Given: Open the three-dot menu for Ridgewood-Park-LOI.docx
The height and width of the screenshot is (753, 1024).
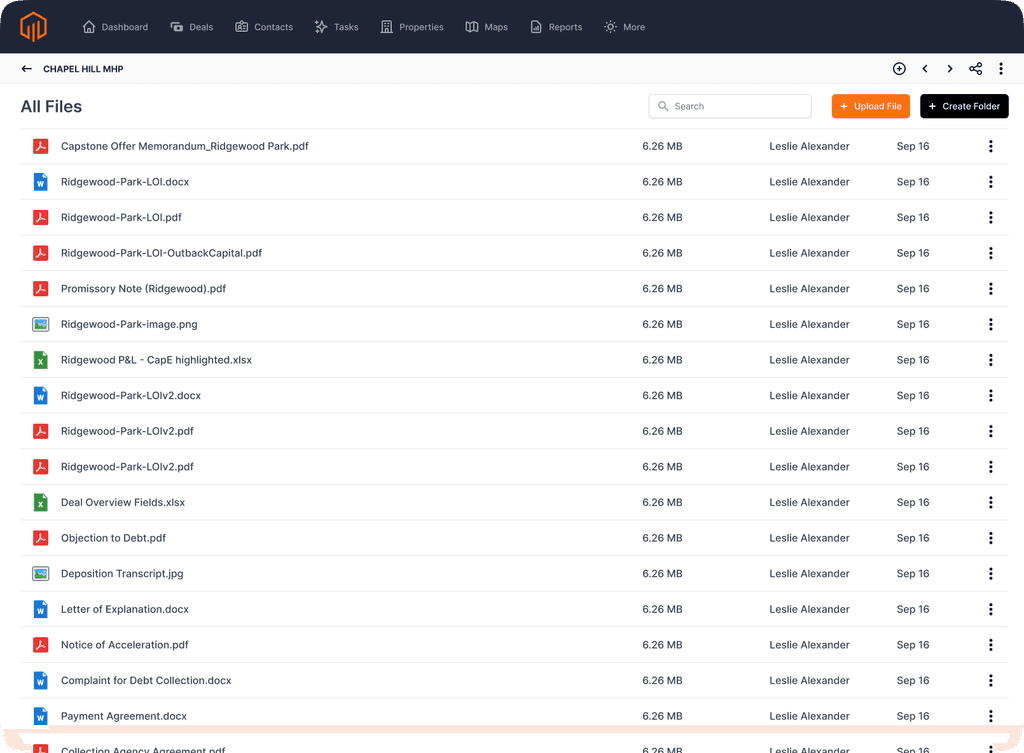Looking at the screenshot, I should (x=991, y=182).
